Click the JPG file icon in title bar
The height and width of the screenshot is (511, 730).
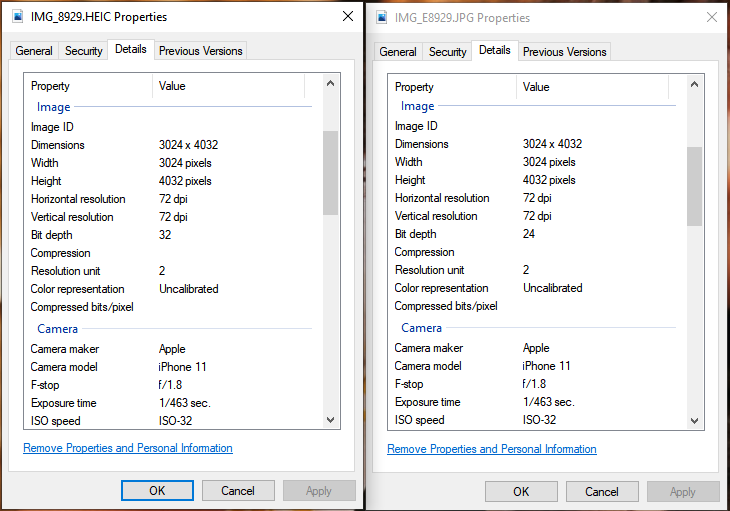click(x=383, y=18)
